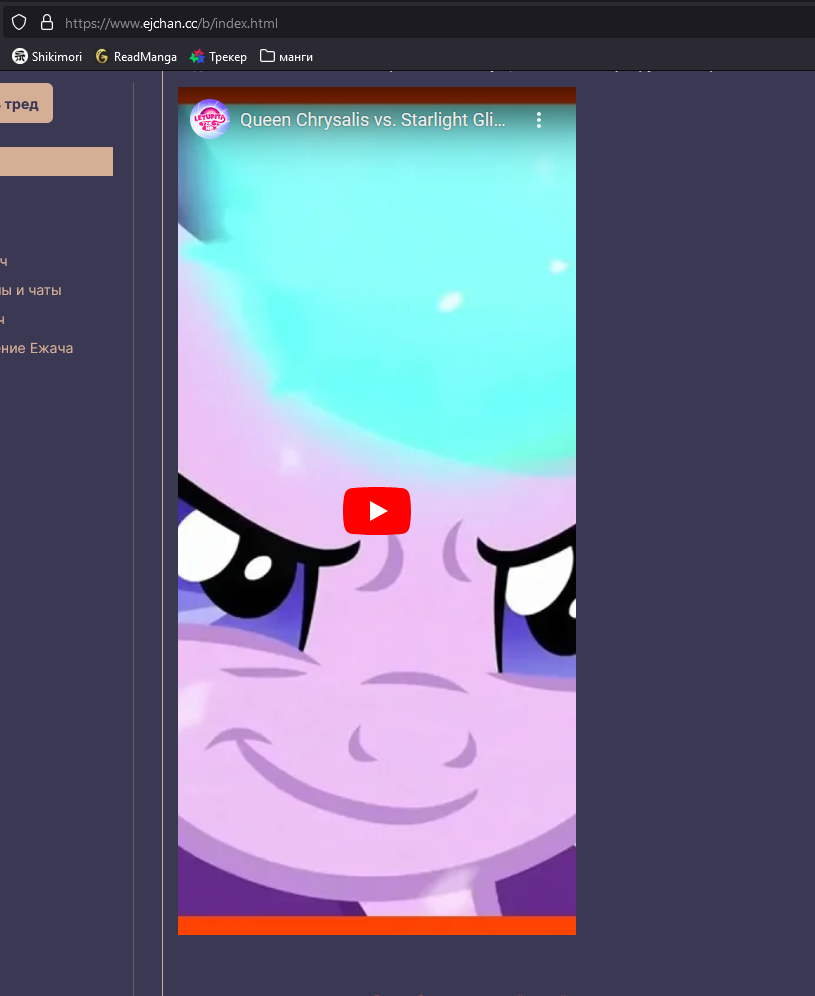815x996 pixels.
Task: Open site security padlock info
Action: tap(46, 23)
